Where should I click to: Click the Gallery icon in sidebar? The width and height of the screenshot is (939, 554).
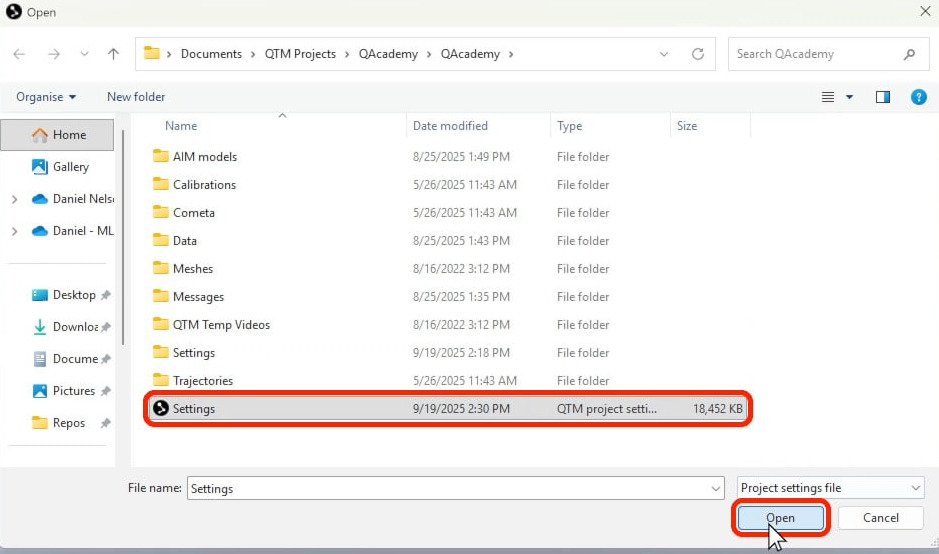40,166
